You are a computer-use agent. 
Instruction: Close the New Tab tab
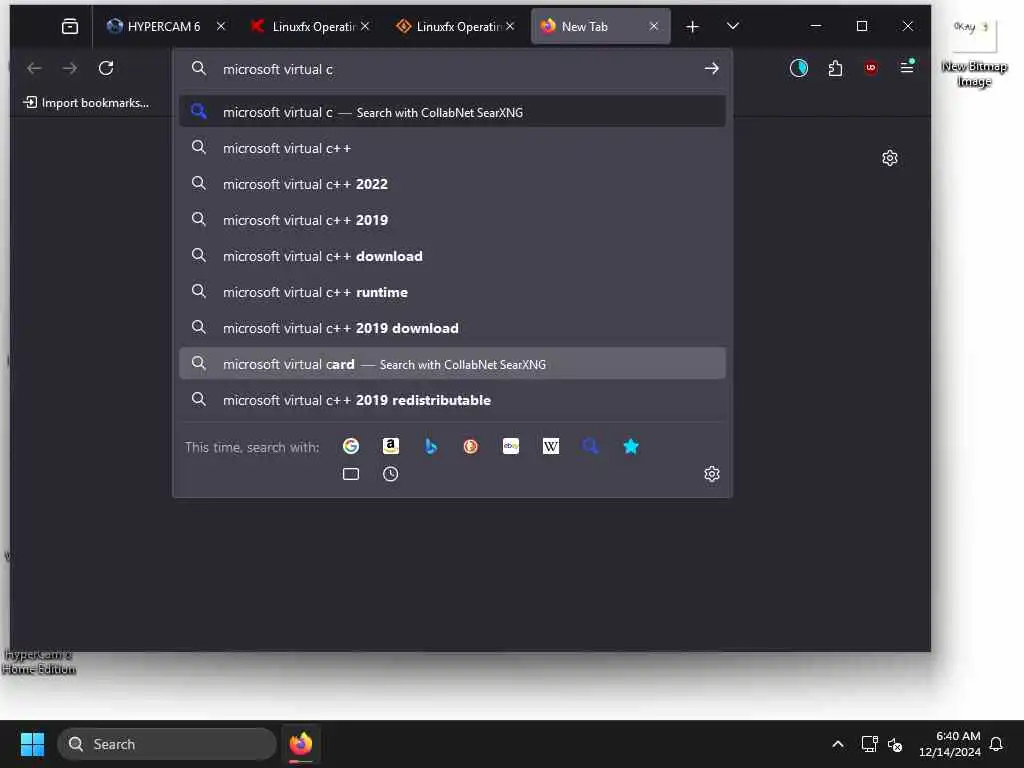point(654,26)
